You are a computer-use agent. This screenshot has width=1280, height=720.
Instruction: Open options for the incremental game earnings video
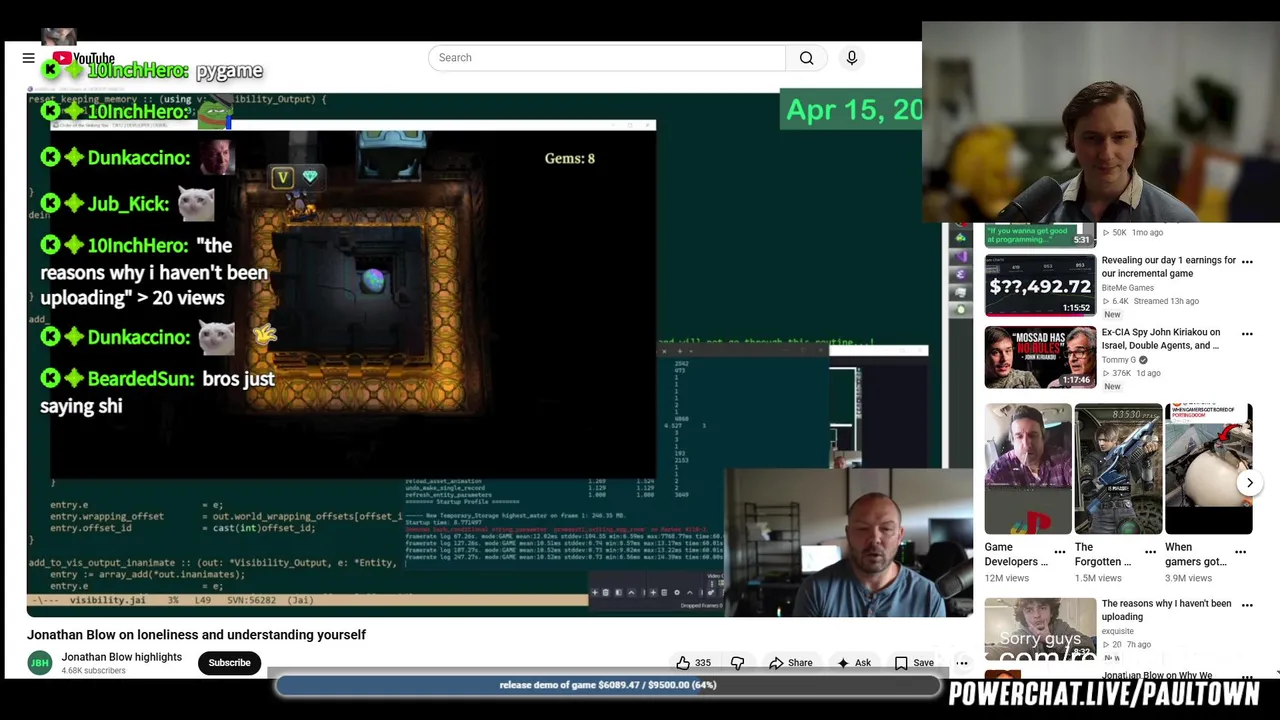click(x=1247, y=261)
